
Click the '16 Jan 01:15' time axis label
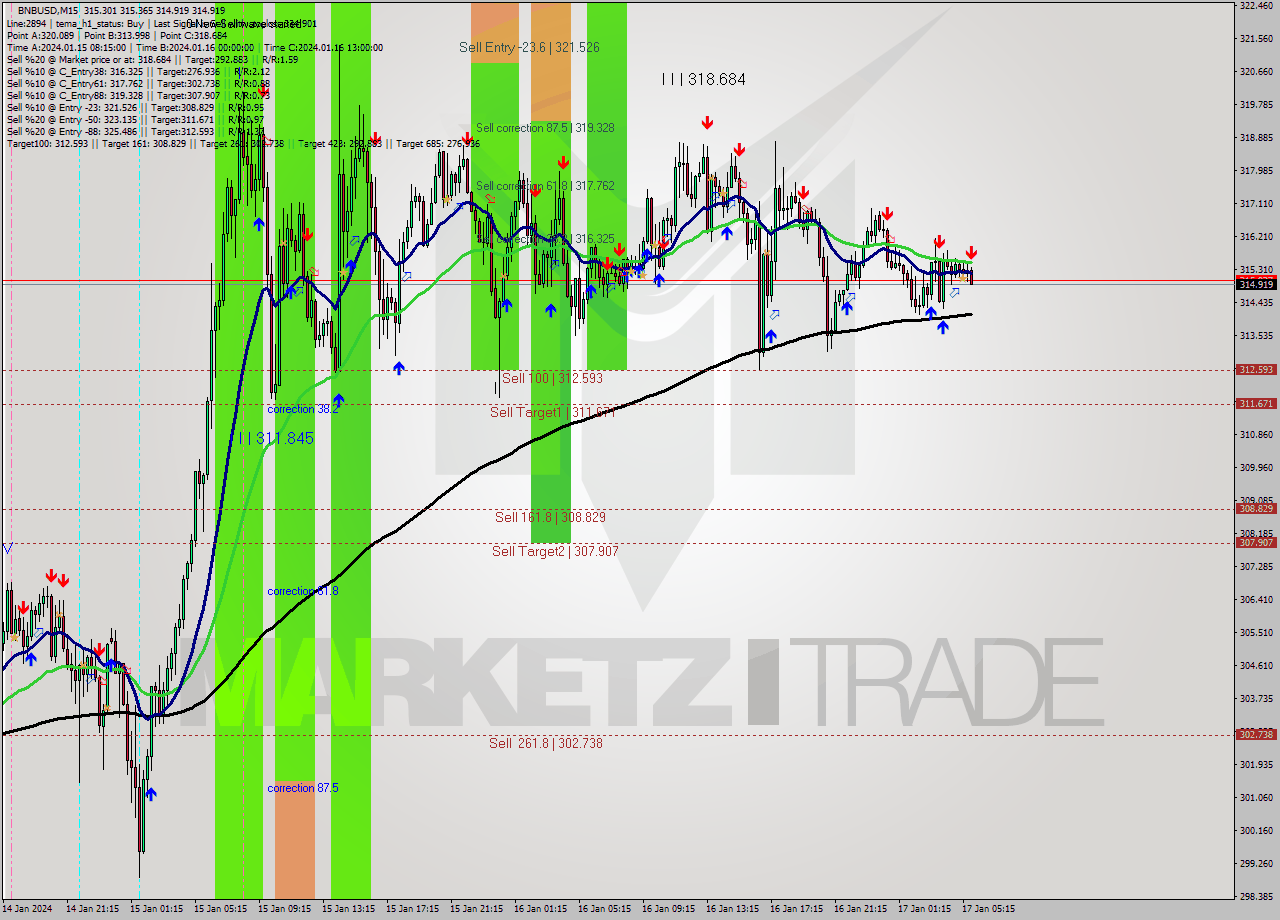click(x=540, y=910)
